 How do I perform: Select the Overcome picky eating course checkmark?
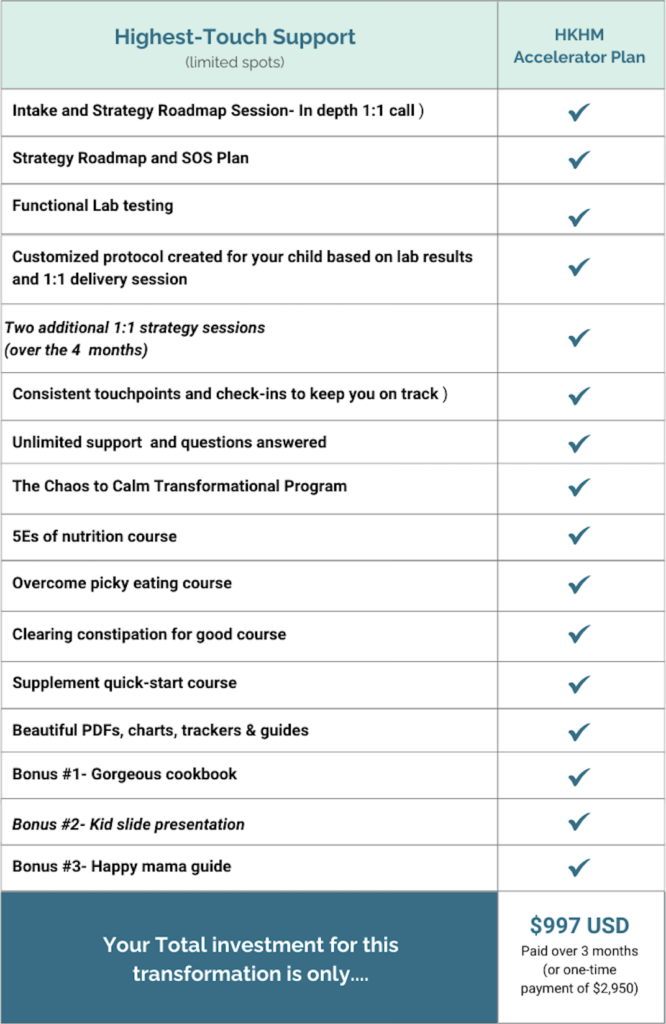pos(579,584)
